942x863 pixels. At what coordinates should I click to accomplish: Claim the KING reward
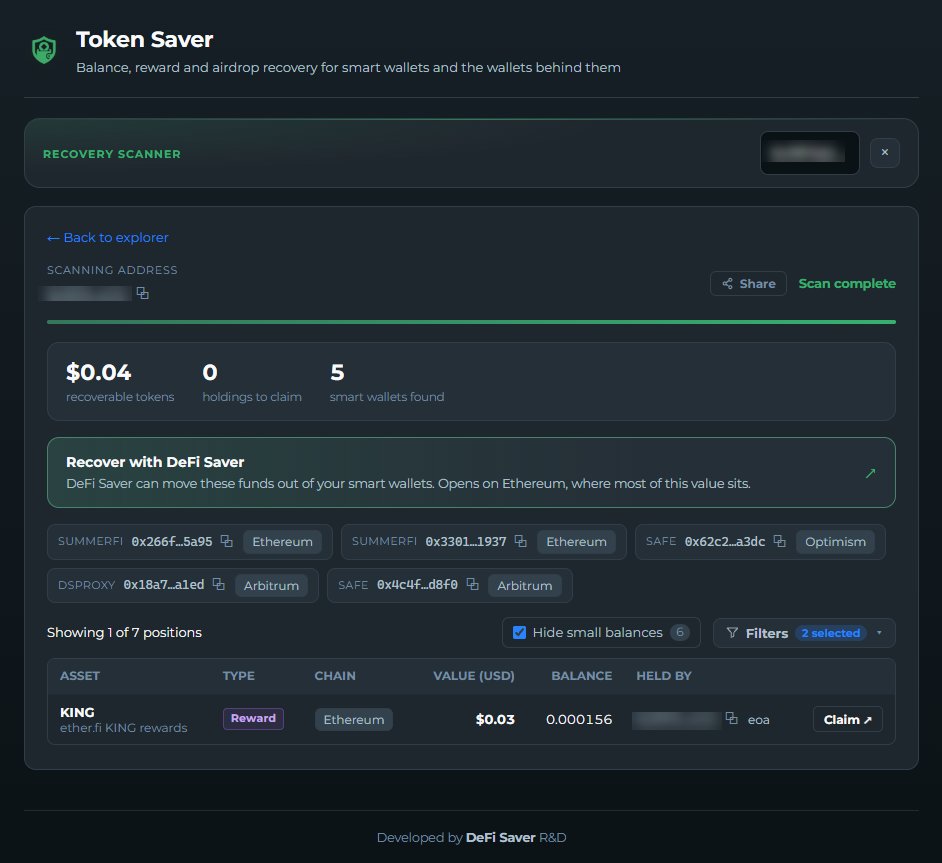847,719
